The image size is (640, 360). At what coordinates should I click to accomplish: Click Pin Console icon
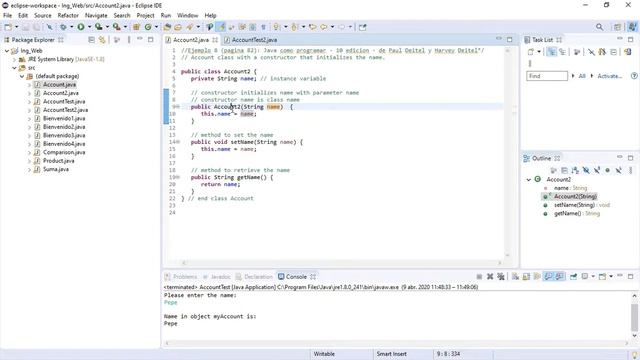pyautogui.click(x=573, y=277)
